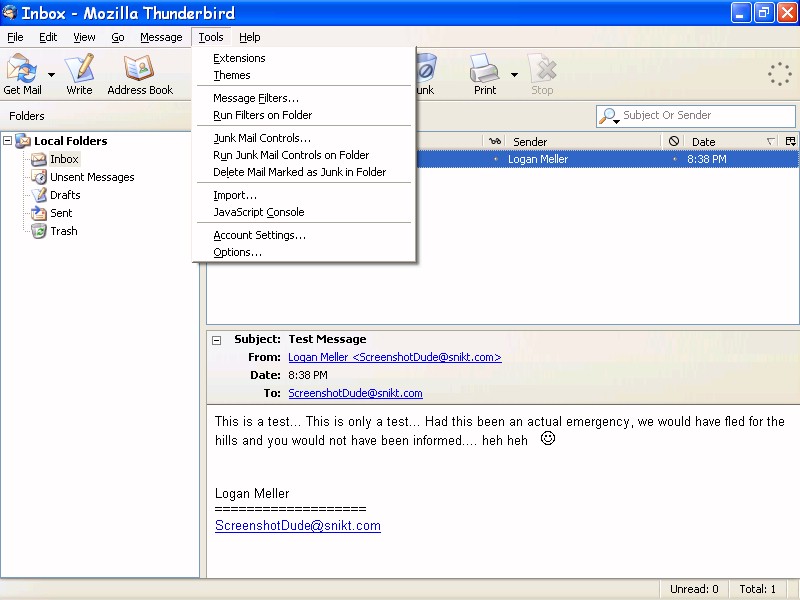Sort by the read-status glasses column

click(494, 141)
